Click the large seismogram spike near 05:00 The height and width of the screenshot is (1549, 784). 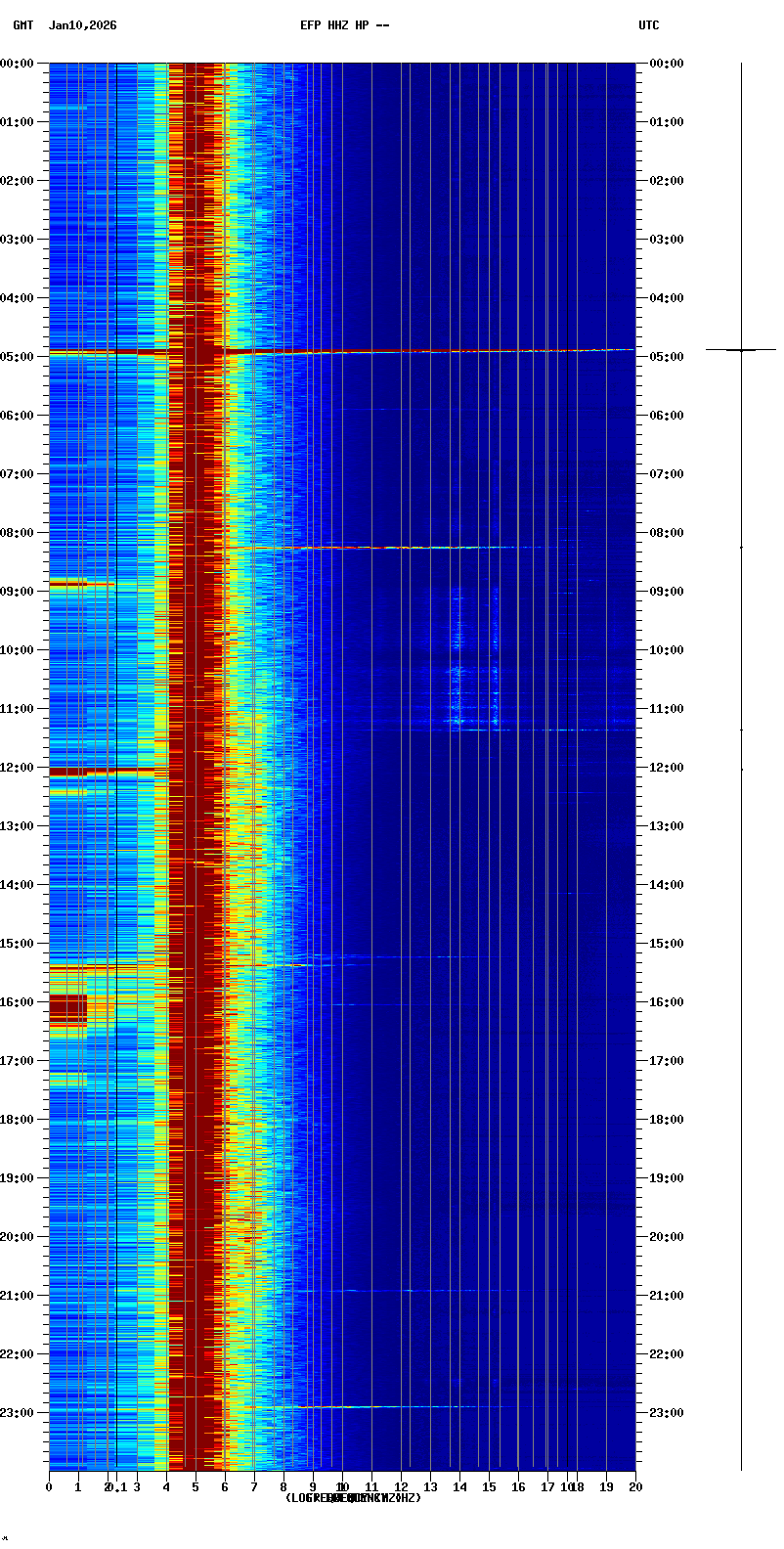(741, 349)
